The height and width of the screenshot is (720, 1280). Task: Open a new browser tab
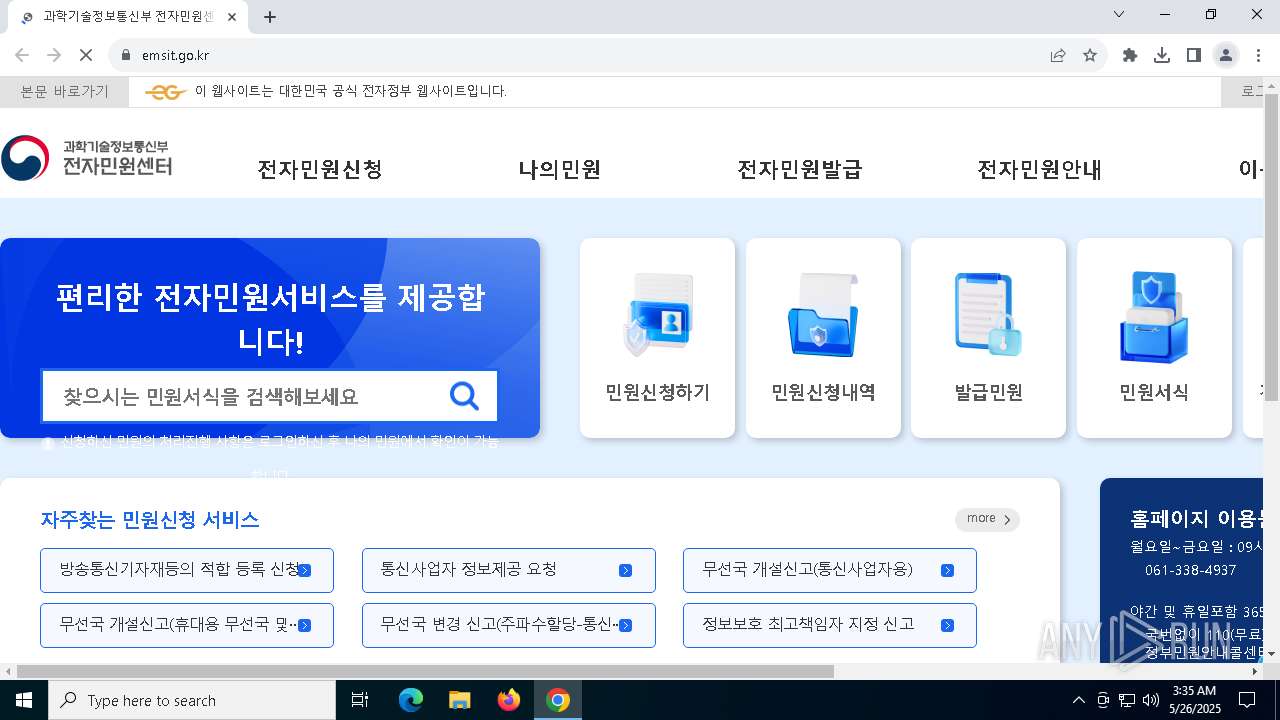(270, 17)
